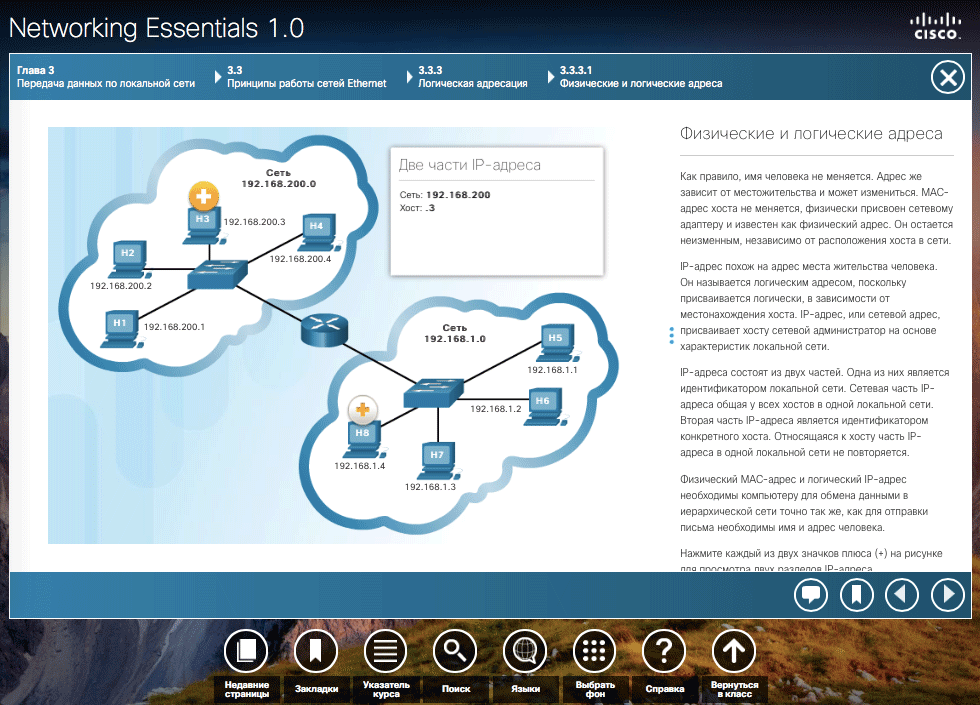Open the Закладки bookmarks icon
This screenshot has width=980, height=705.
point(316,651)
